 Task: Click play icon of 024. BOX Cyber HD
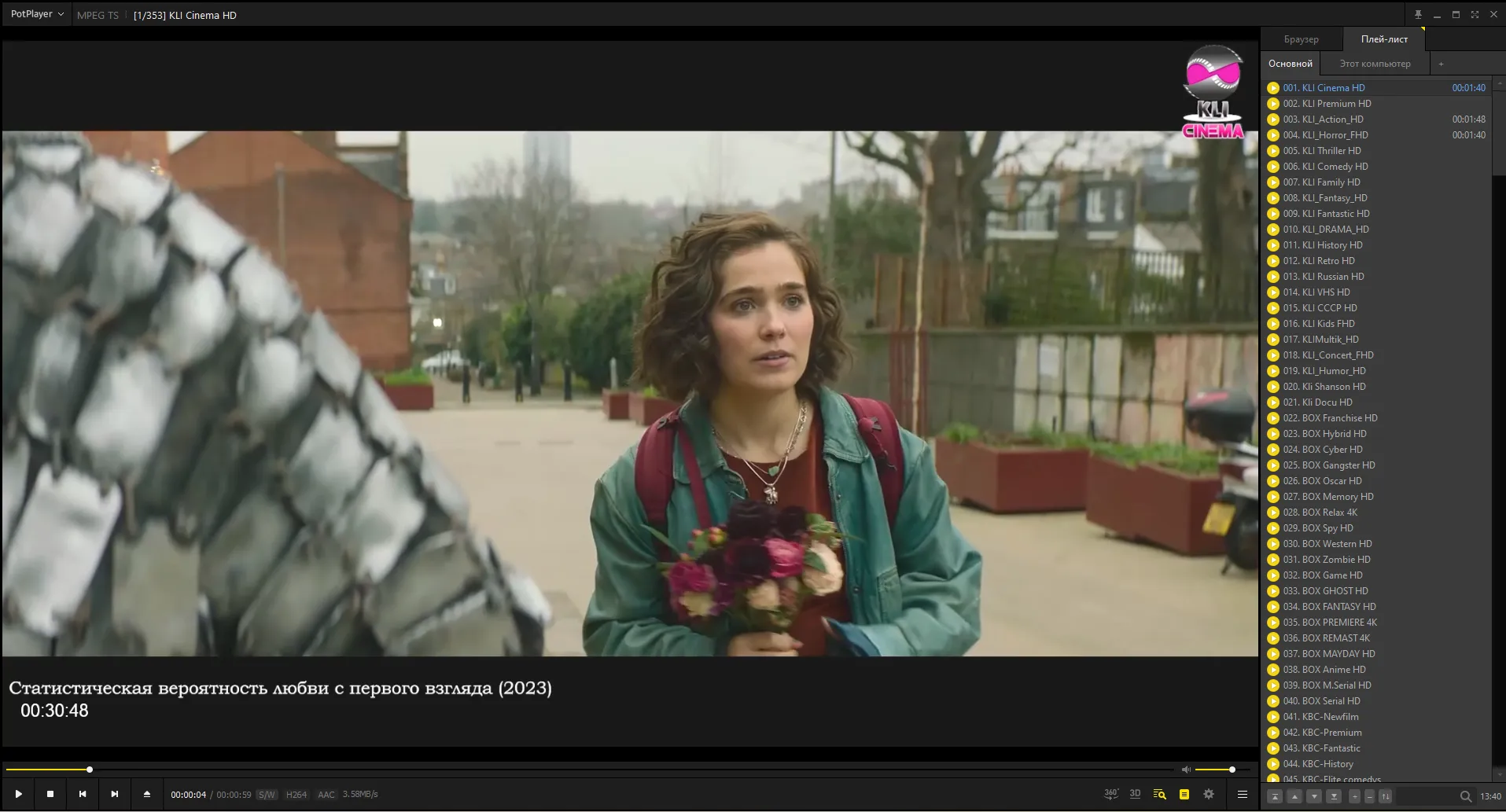click(1273, 450)
